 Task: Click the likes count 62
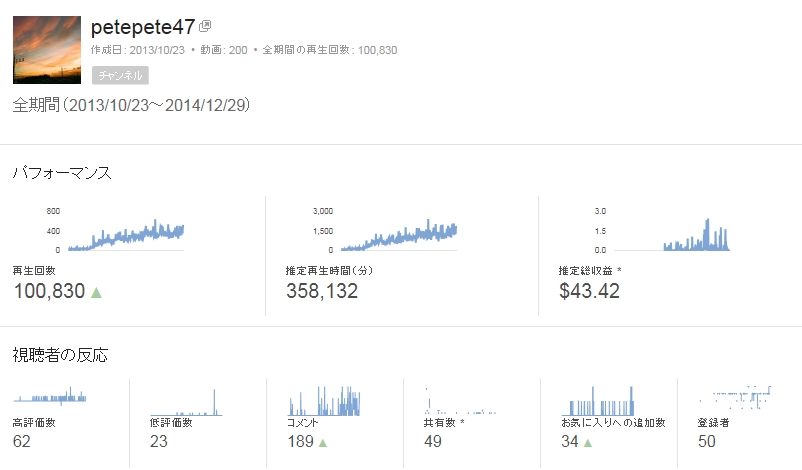pyautogui.click(x=21, y=441)
